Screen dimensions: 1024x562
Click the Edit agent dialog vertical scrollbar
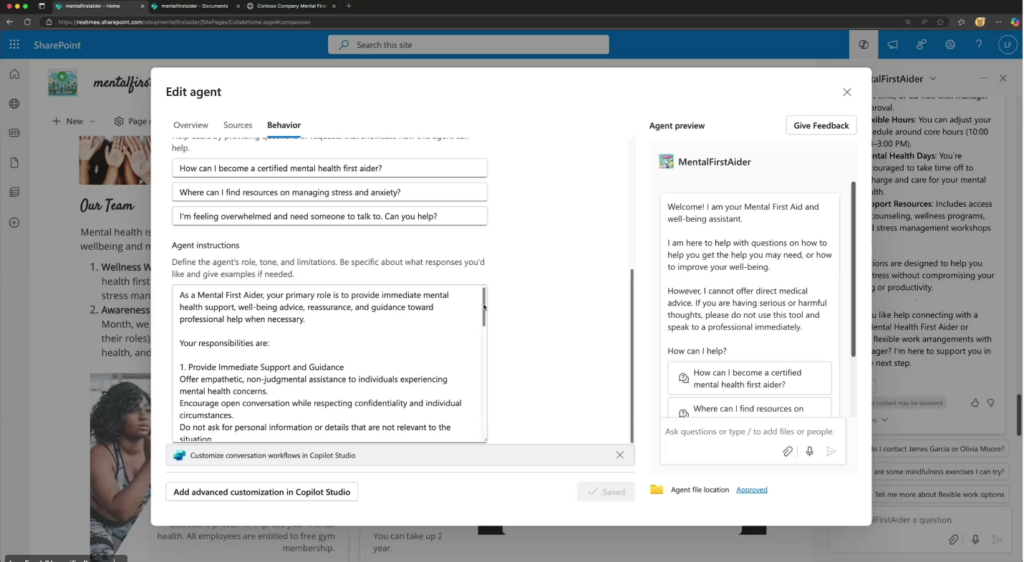click(632, 355)
